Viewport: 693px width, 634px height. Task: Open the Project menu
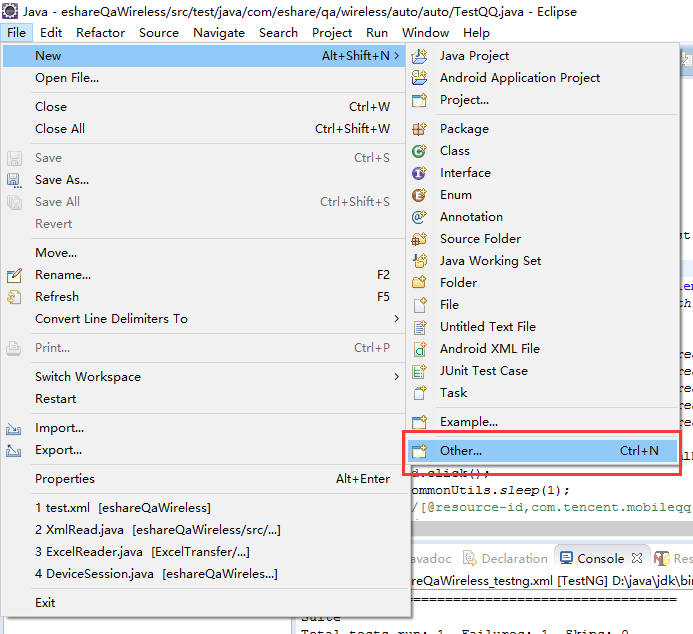pos(331,33)
